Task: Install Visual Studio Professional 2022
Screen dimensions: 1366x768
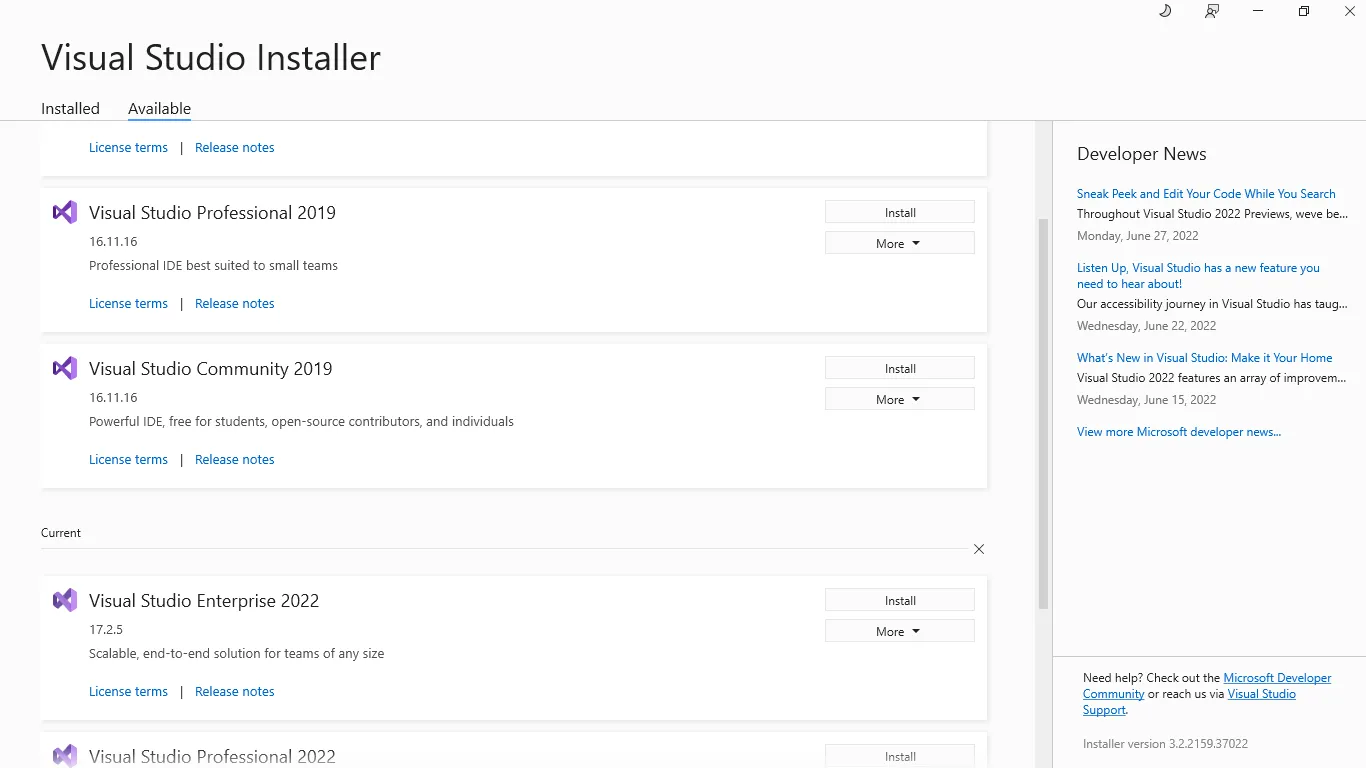Action: click(900, 756)
